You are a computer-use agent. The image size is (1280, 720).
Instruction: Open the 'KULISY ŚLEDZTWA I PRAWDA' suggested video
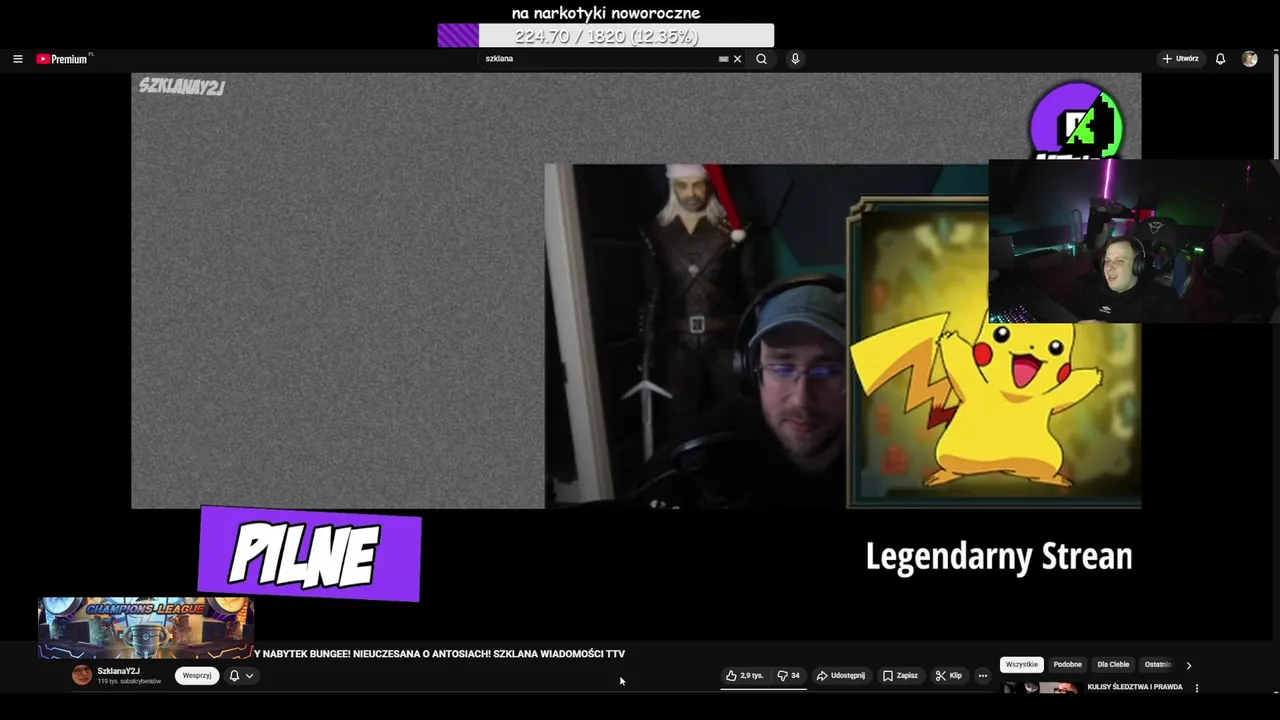(1135, 687)
